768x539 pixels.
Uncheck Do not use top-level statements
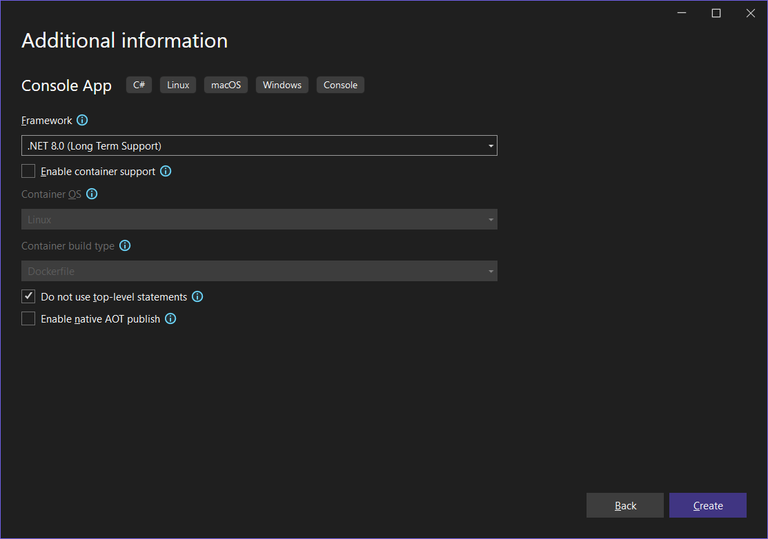[28, 297]
